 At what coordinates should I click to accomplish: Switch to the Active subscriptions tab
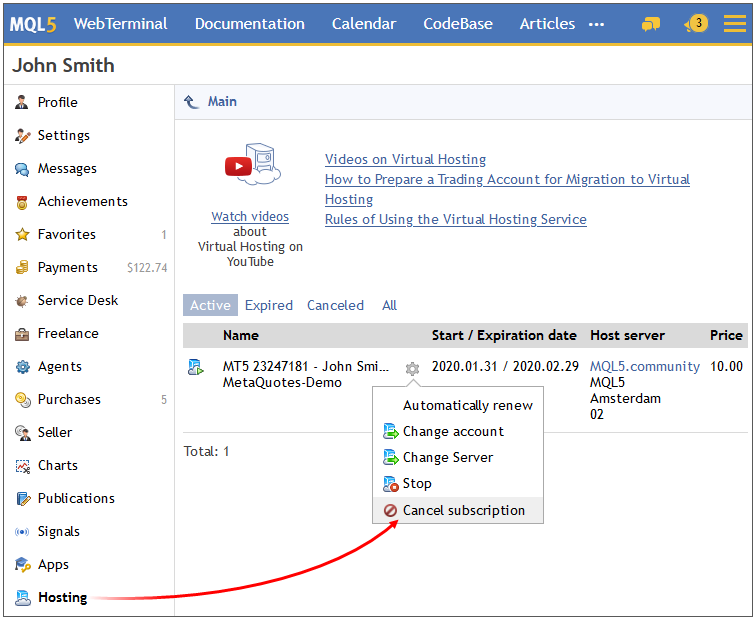pyautogui.click(x=210, y=305)
